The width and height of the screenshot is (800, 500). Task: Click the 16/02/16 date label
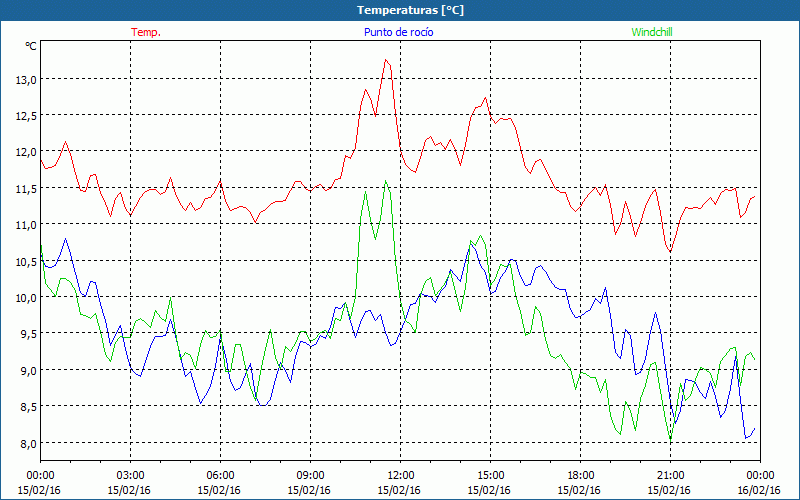[x=760, y=490]
